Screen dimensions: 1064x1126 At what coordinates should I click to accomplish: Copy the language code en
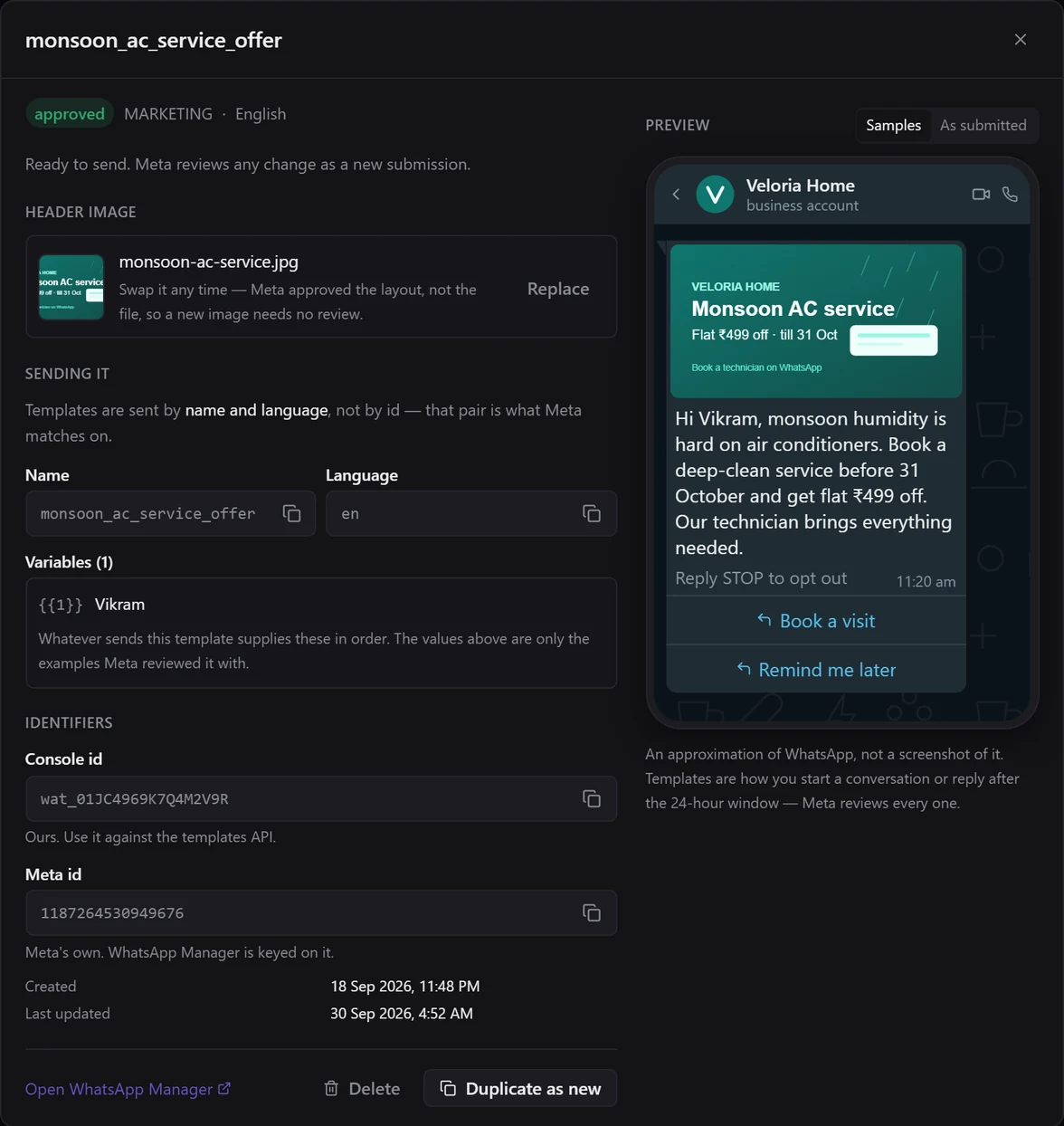[592, 514]
